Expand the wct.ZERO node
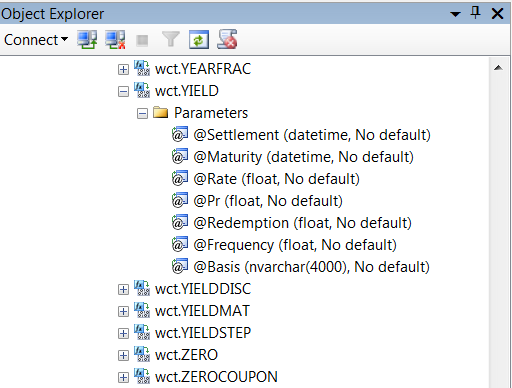Screen dimensions: 512x388 click(x=123, y=355)
